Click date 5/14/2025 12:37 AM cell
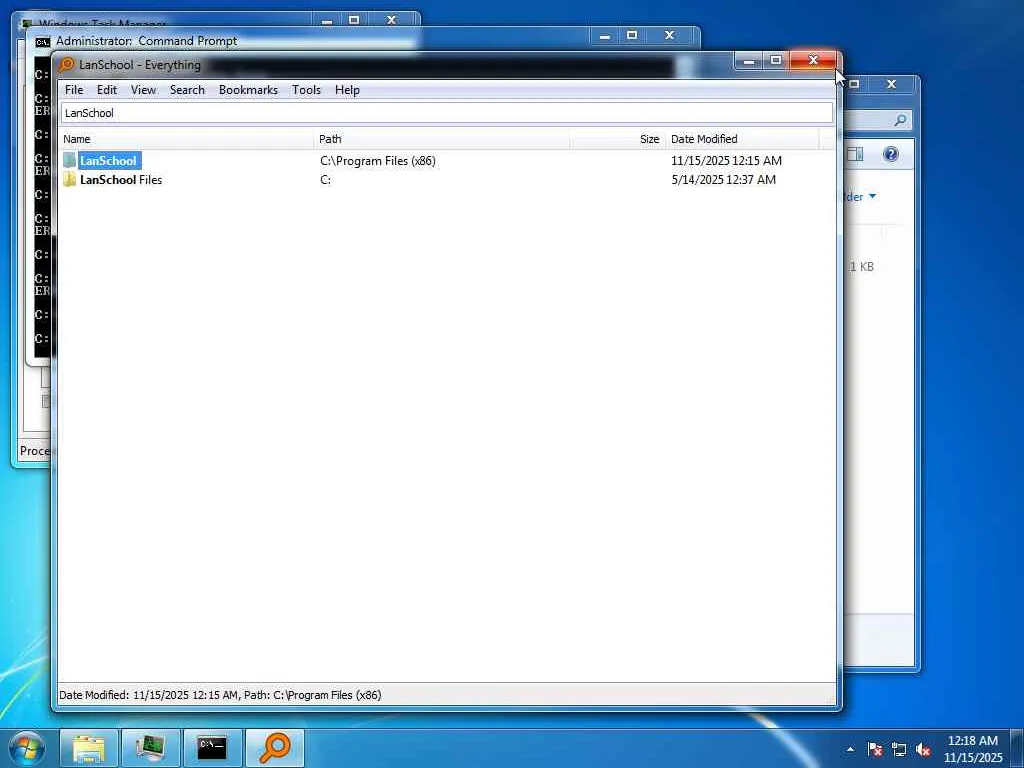The image size is (1024, 768). click(724, 180)
